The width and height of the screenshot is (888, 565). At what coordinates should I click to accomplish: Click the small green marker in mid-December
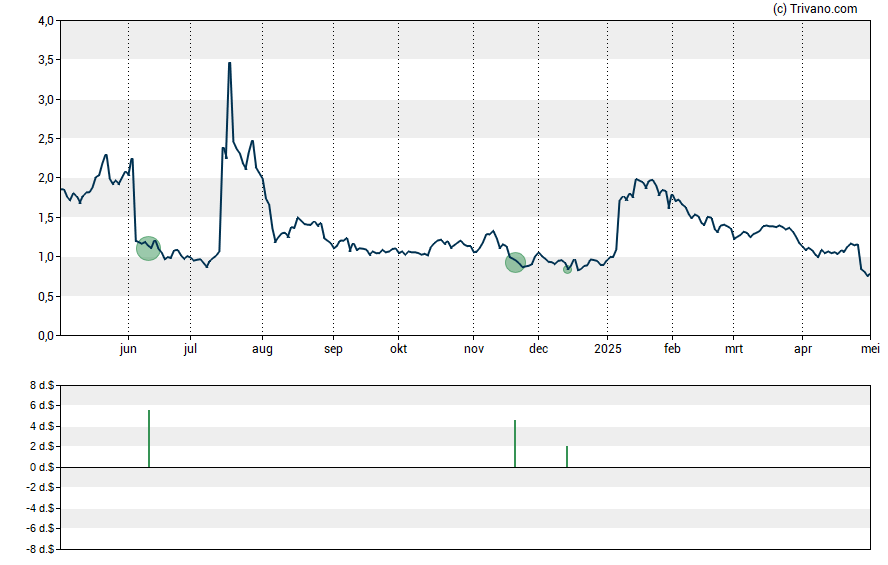(x=567, y=269)
